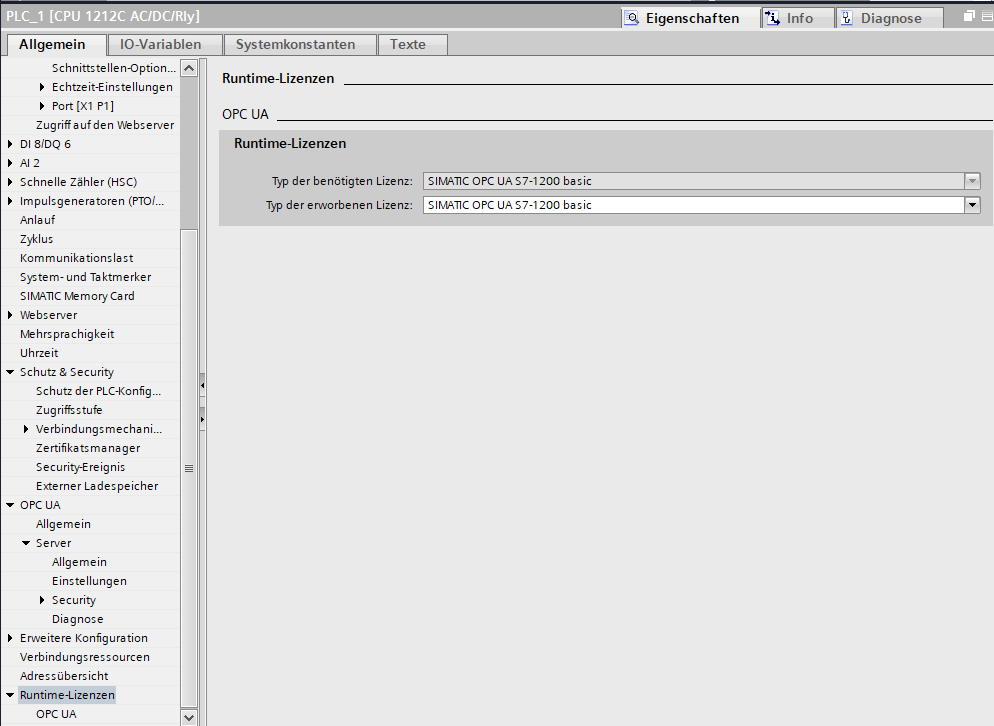The width and height of the screenshot is (994, 726).
Task: Select the IO-Variablen tab
Action: pos(160,44)
